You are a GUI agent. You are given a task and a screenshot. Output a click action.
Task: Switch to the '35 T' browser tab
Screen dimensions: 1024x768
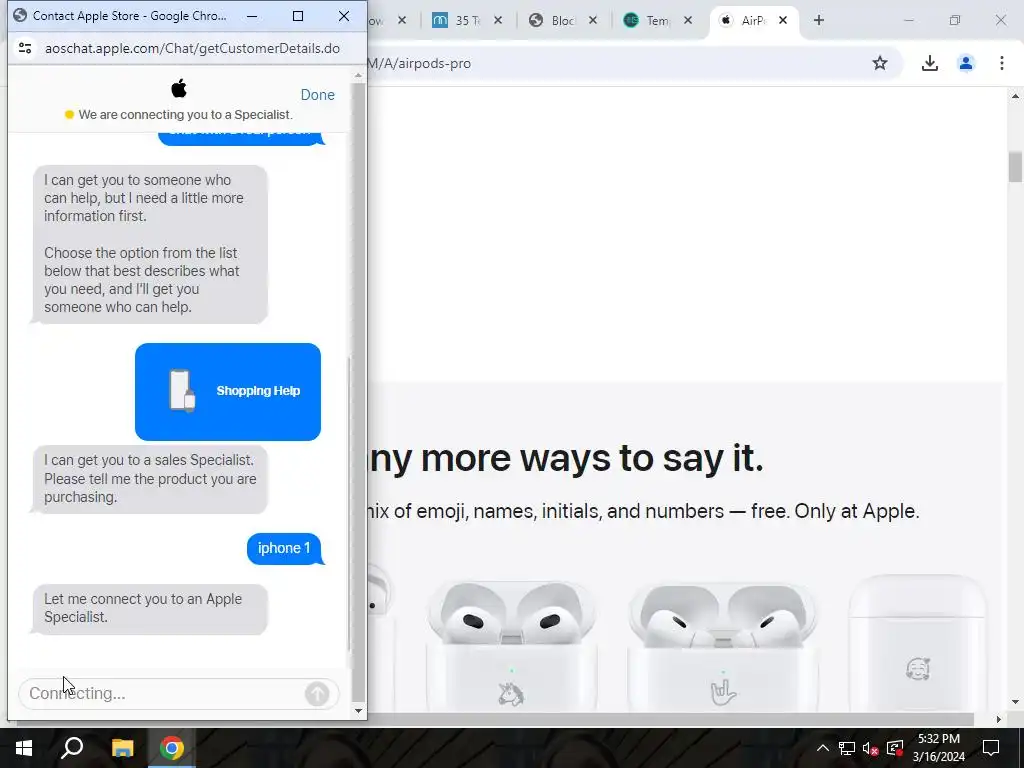(x=466, y=21)
